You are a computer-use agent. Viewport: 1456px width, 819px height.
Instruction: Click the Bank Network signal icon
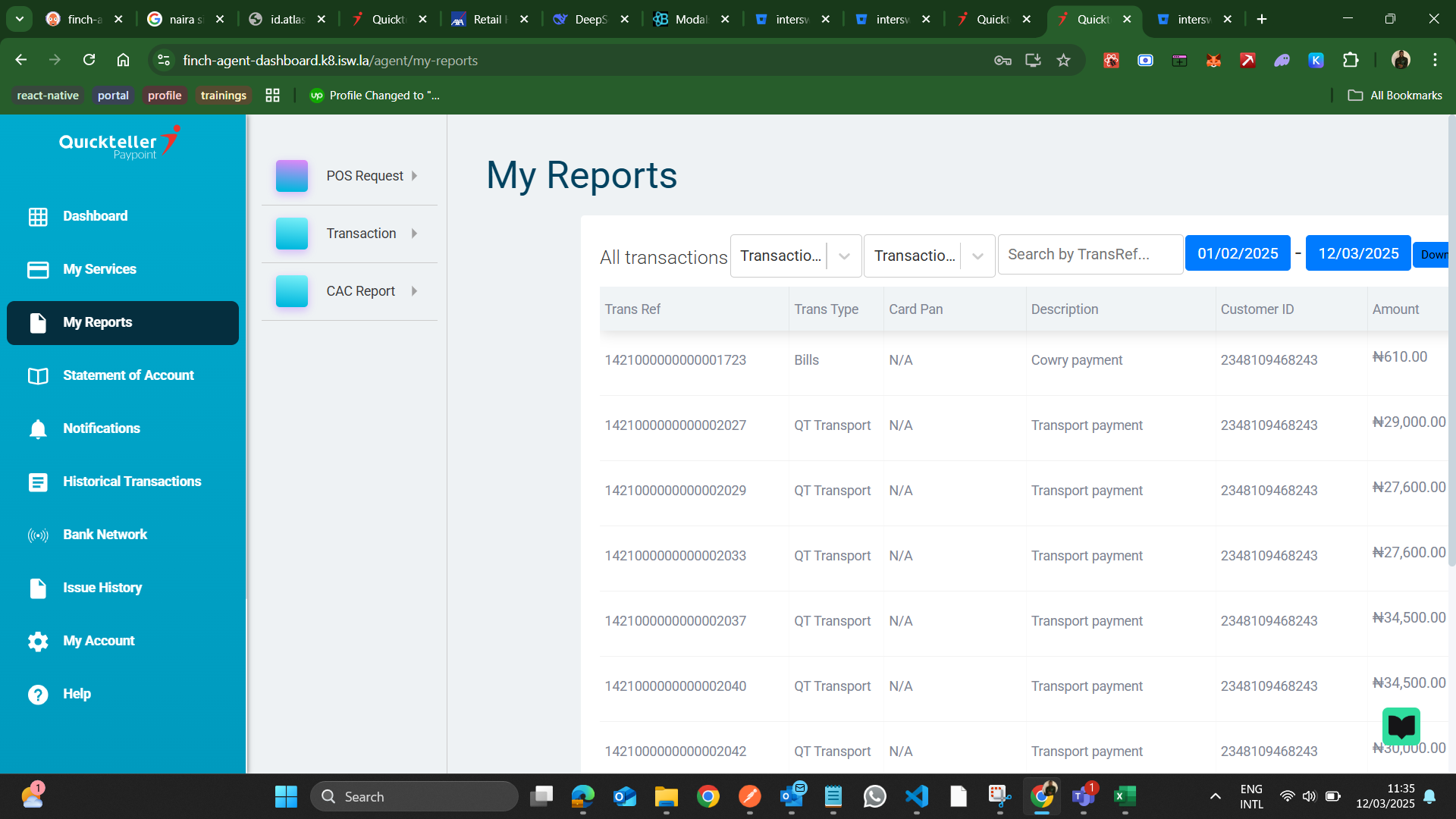[x=38, y=535]
